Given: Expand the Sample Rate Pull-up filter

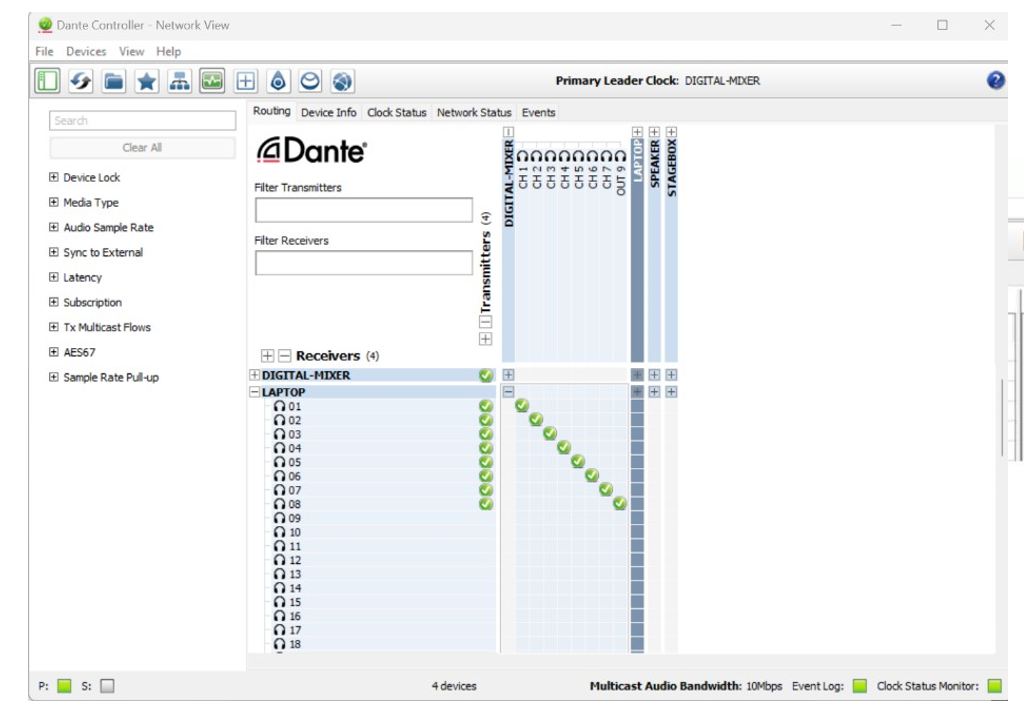Looking at the screenshot, I should [54, 377].
